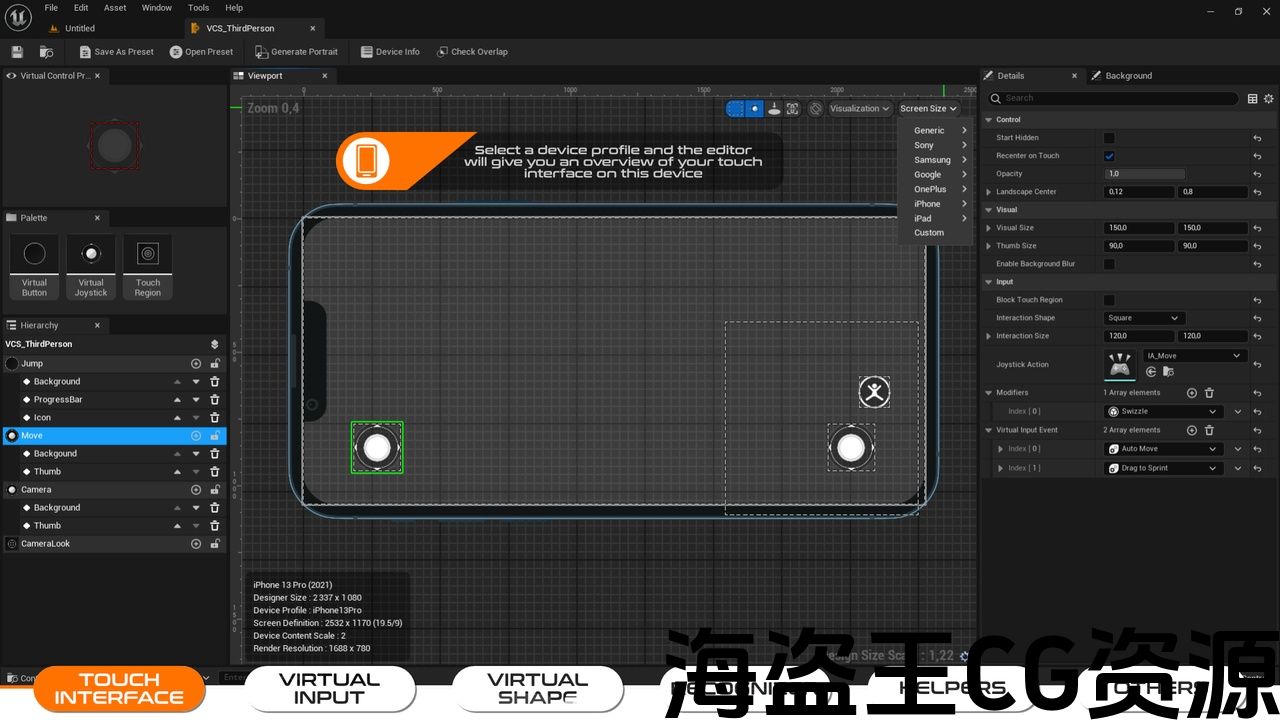Pick the Touch Region palette item
This screenshot has width=1280, height=720.
148,266
